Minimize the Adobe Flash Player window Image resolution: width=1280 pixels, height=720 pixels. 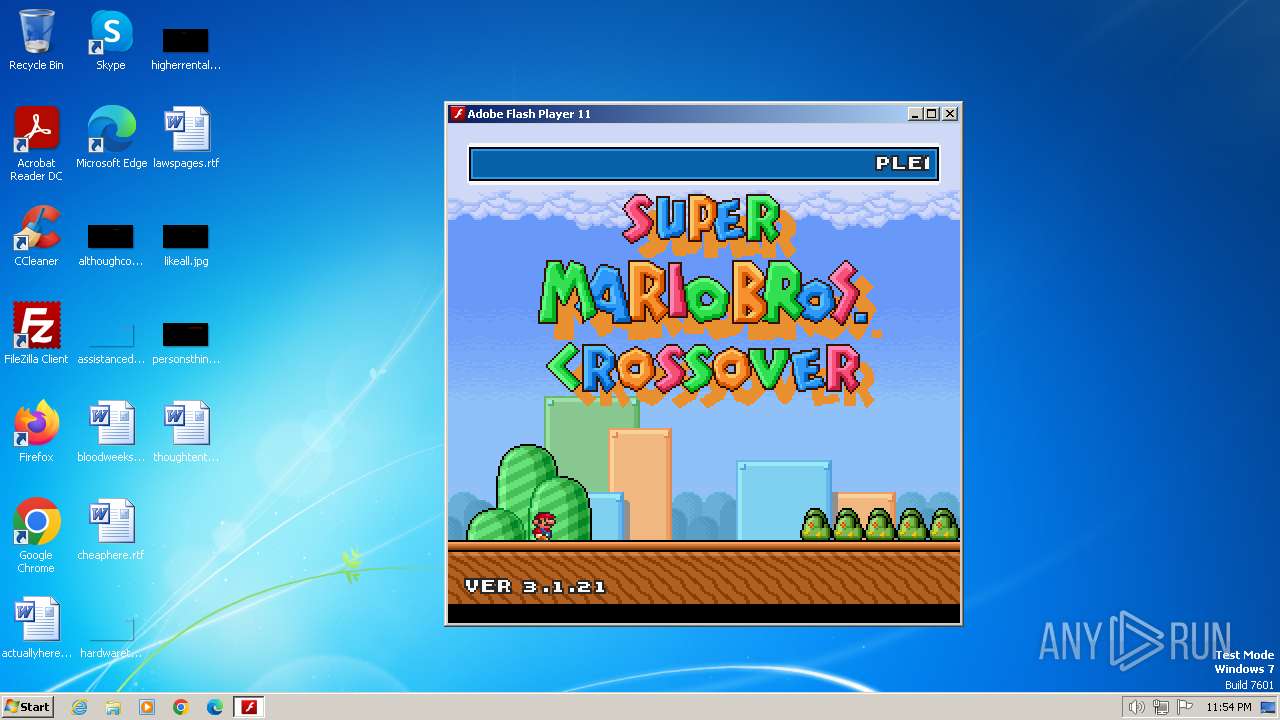[914, 114]
